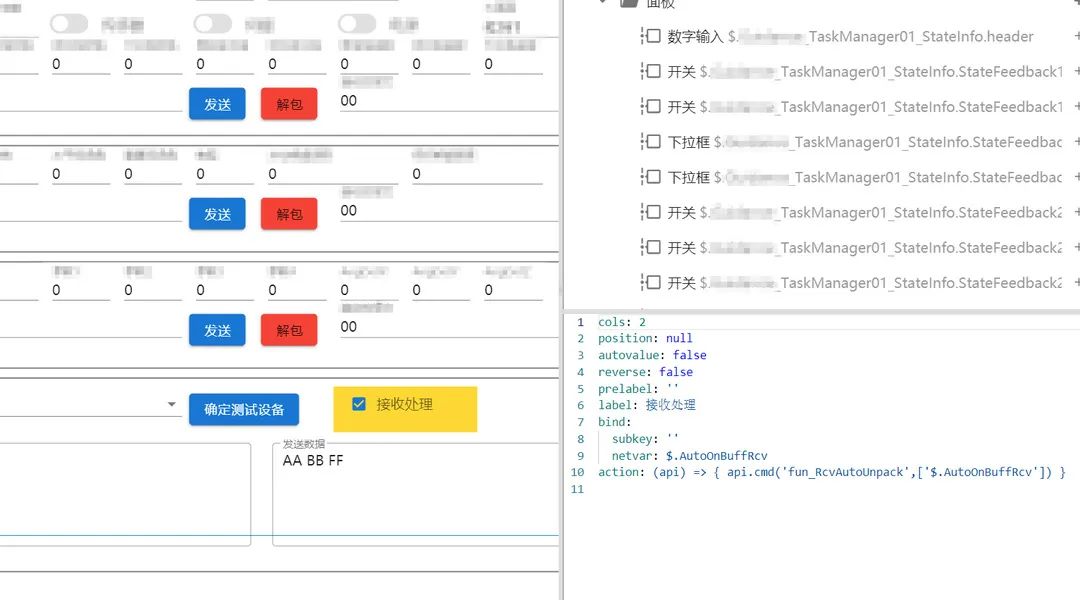Select the first 下拉框 StateFeedback tree row text

(864, 142)
